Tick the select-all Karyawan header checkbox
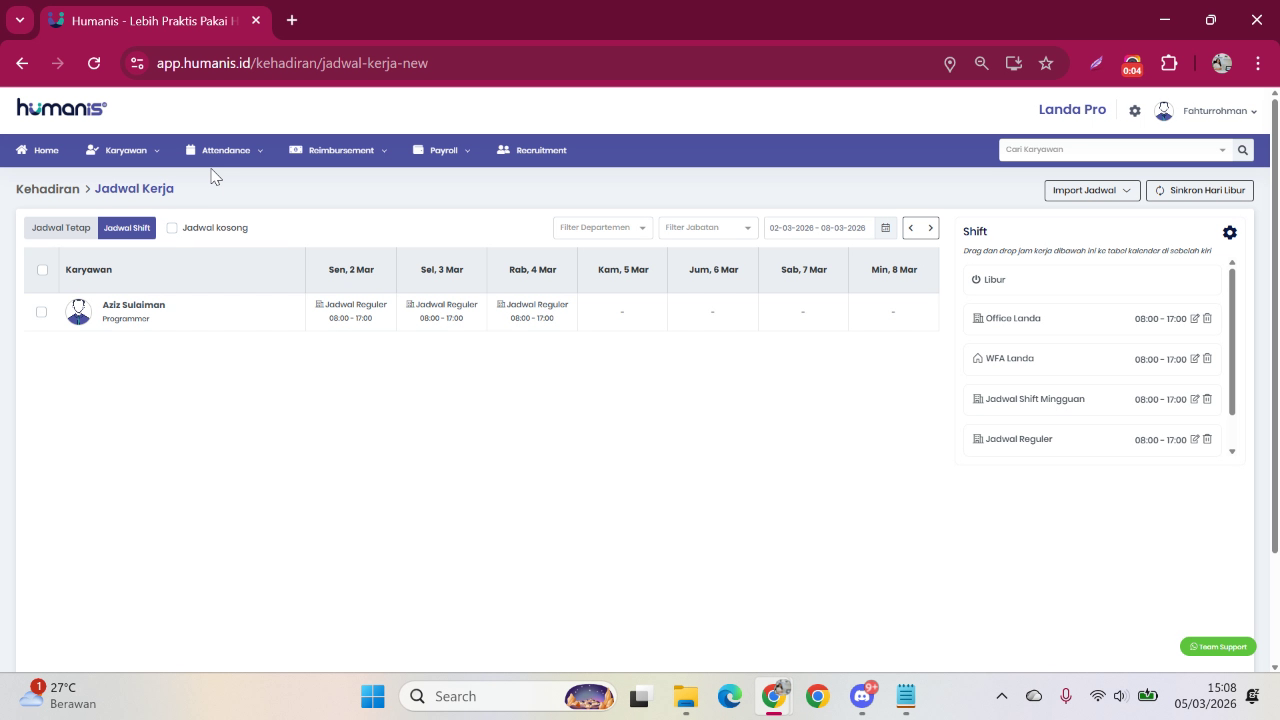This screenshot has width=1280, height=720. tap(42, 269)
